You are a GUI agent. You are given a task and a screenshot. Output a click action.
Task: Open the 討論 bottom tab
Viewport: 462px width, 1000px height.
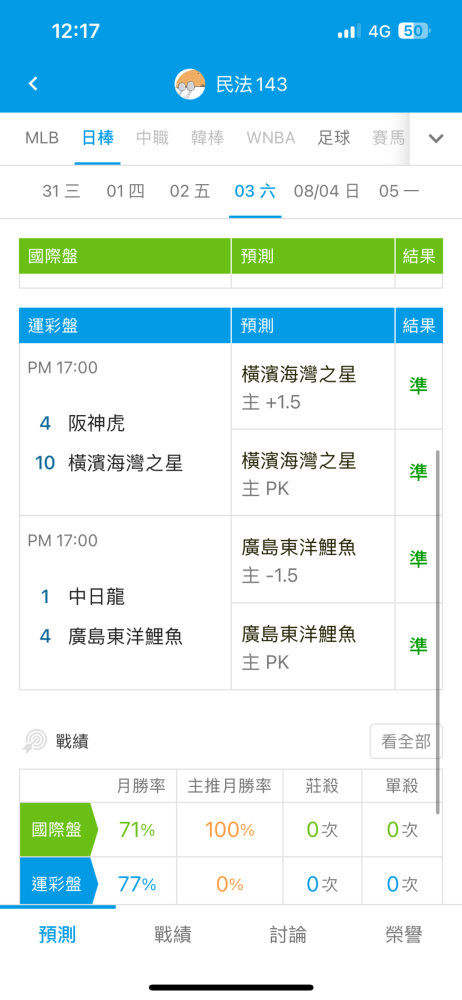[288, 935]
